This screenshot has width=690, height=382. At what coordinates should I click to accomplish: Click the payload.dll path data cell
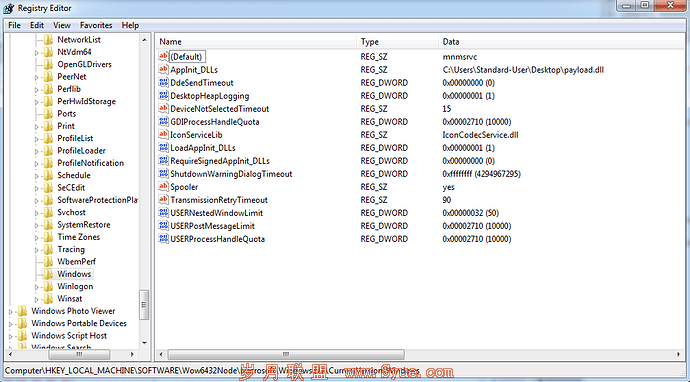[x=523, y=70]
